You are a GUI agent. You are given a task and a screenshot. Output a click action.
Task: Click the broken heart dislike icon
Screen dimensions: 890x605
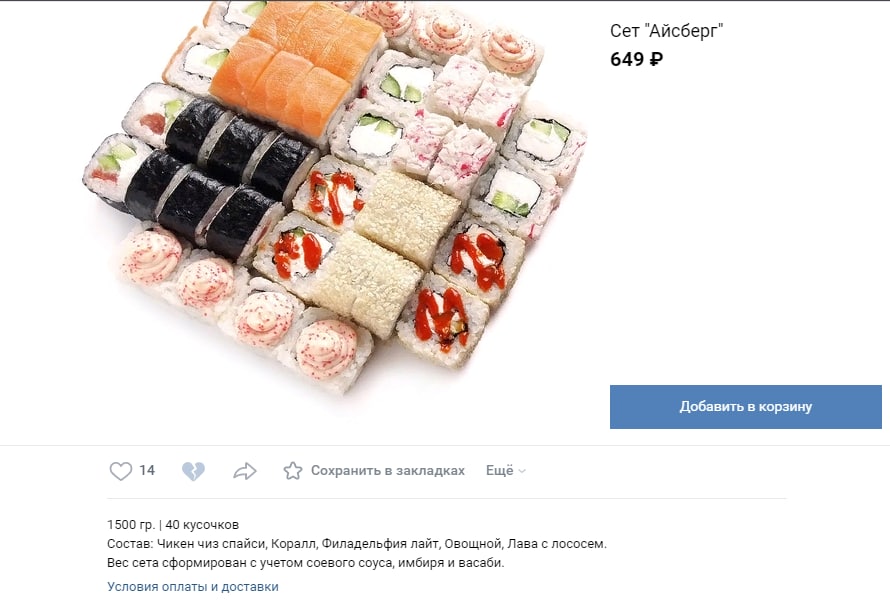point(193,471)
